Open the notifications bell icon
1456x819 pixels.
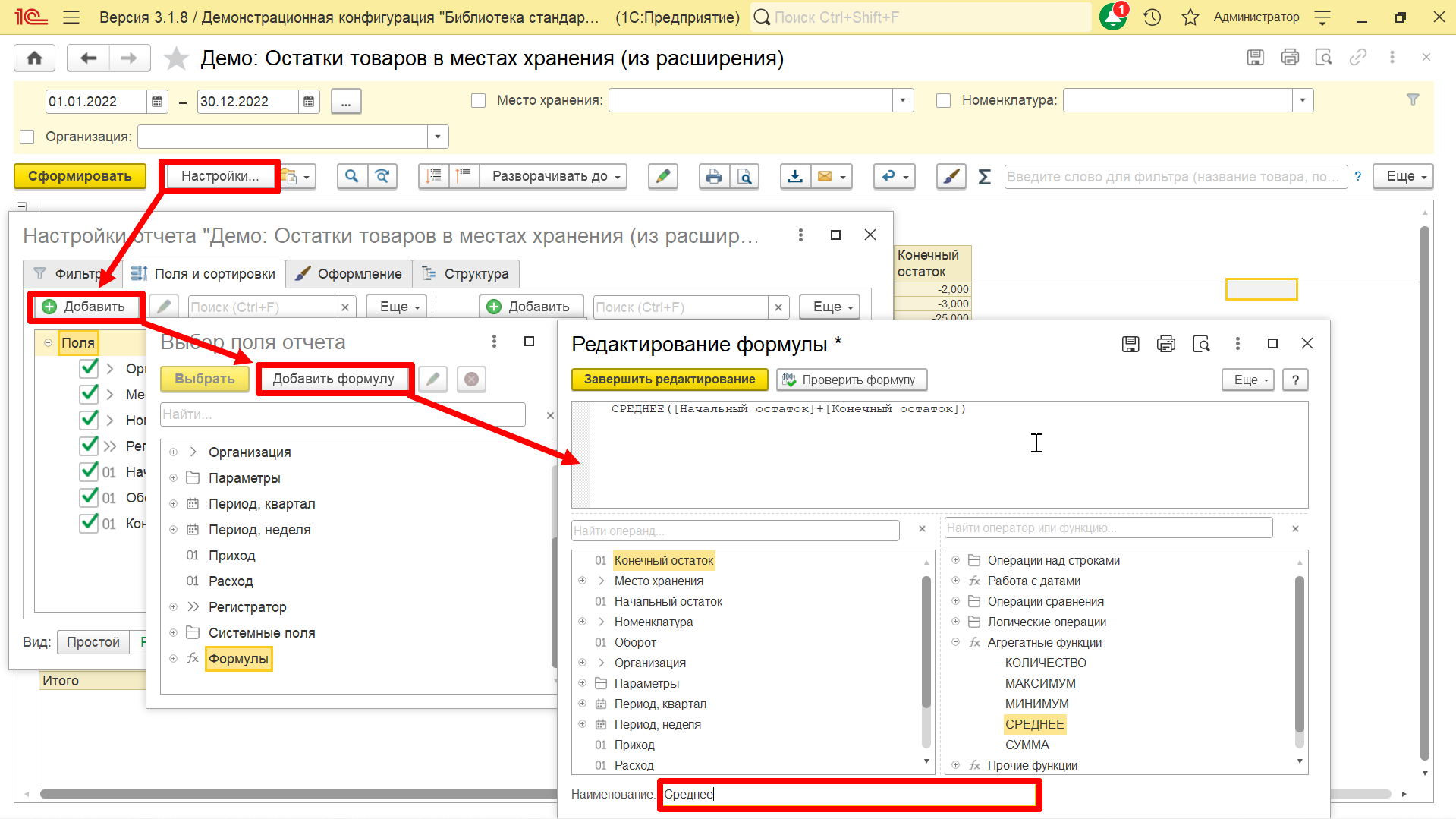[1113, 17]
